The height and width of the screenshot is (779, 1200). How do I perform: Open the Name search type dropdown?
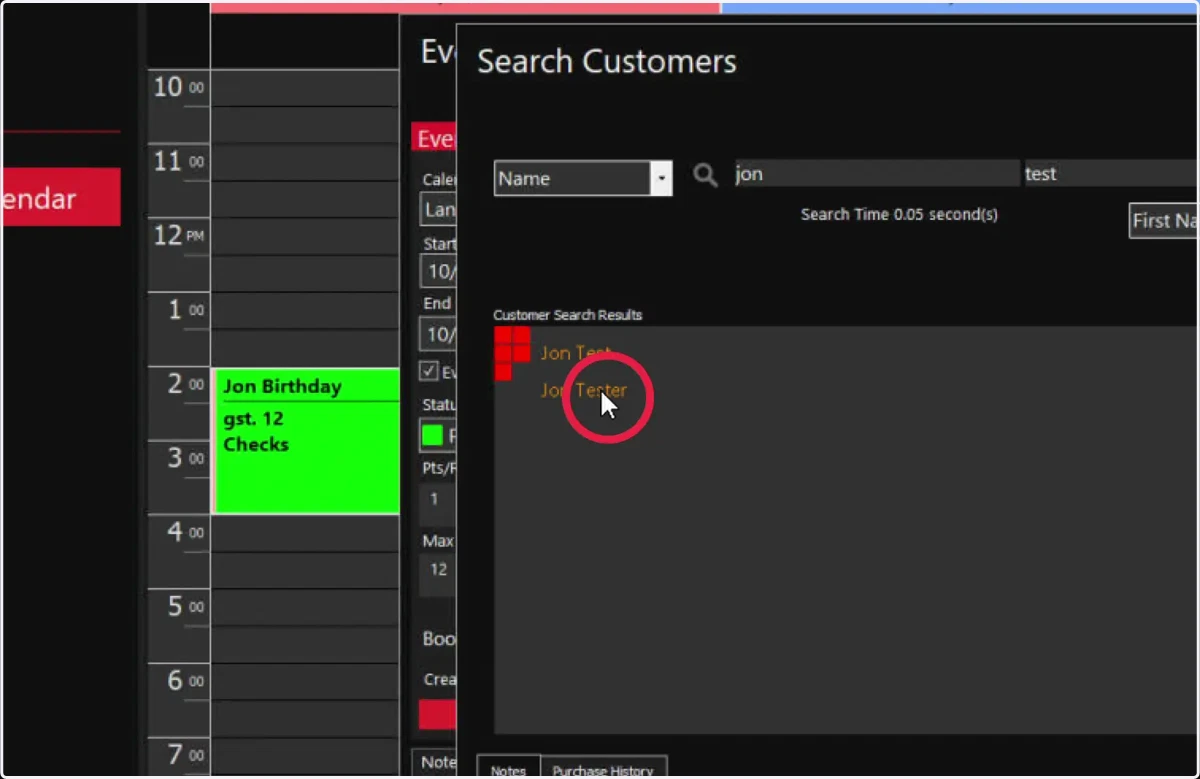(583, 178)
